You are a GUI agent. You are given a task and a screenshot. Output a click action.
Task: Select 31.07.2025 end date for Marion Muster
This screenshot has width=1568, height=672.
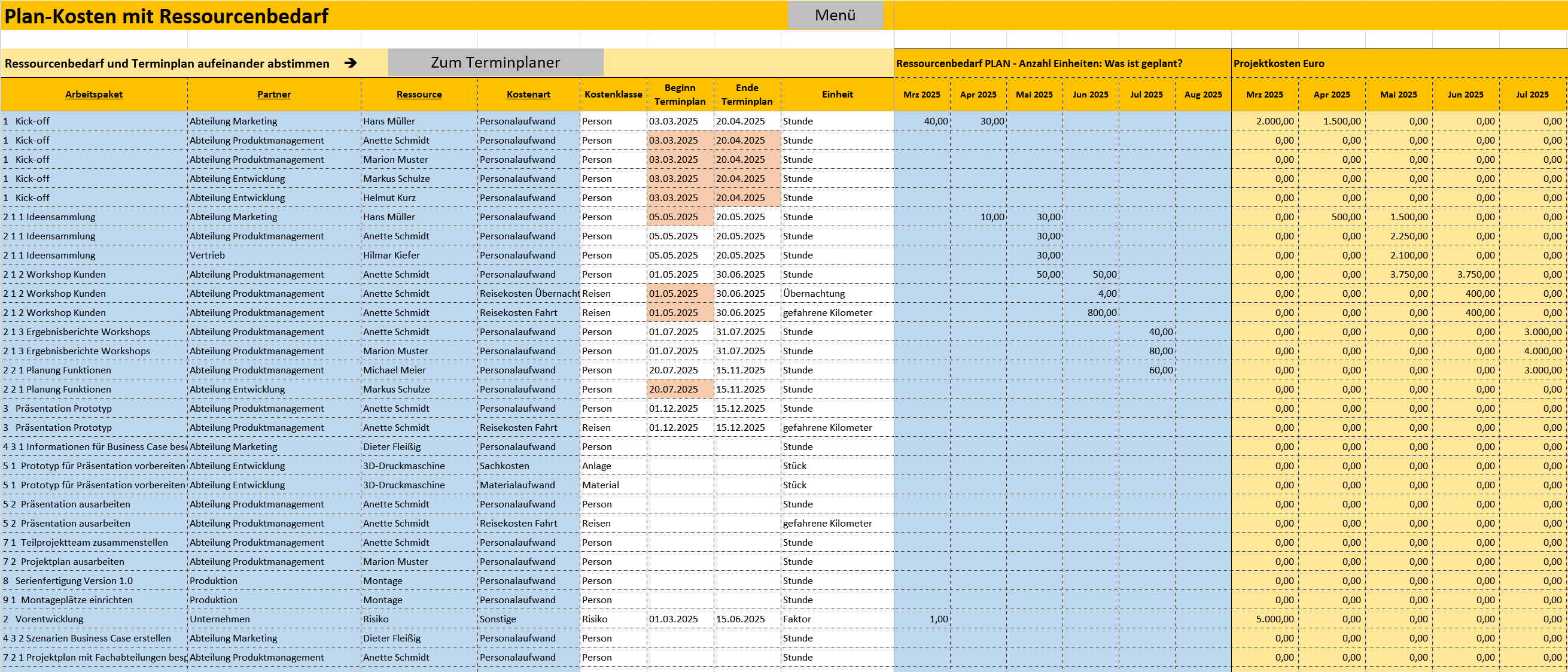click(x=747, y=351)
